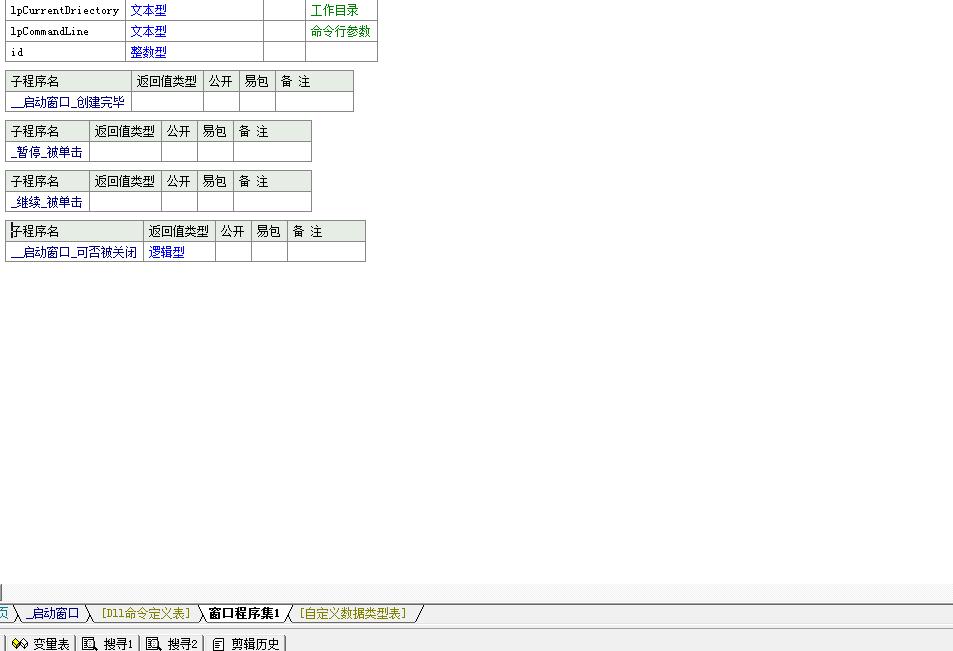The image size is (953, 651).
Task: Click 子程序名 header above __启动窗口_可否被关闭
Action: click(x=74, y=231)
